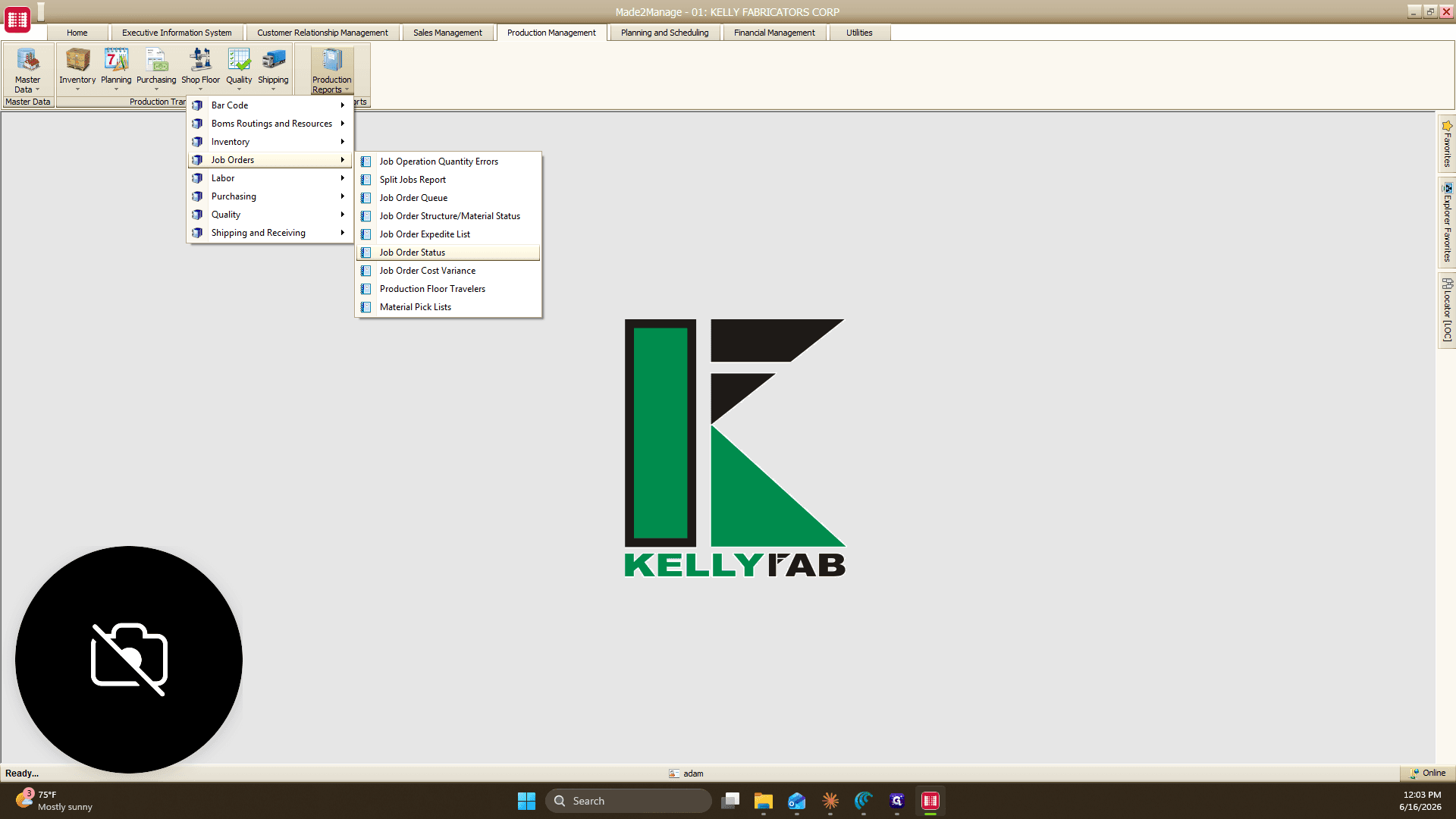Click the Windows taskbar Search box

click(628, 801)
